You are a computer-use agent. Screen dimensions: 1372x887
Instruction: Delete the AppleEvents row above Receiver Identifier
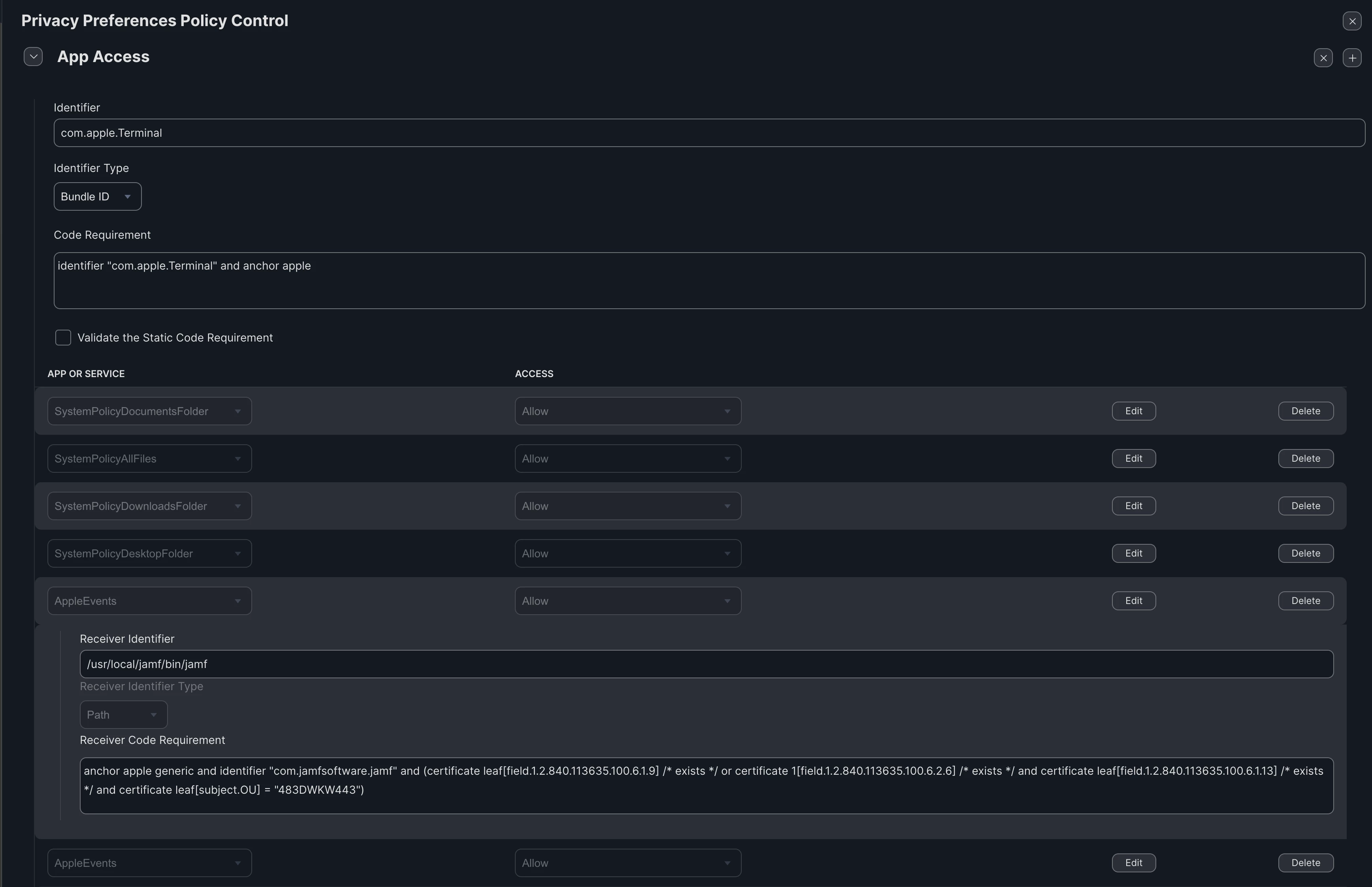(x=1306, y=601)
